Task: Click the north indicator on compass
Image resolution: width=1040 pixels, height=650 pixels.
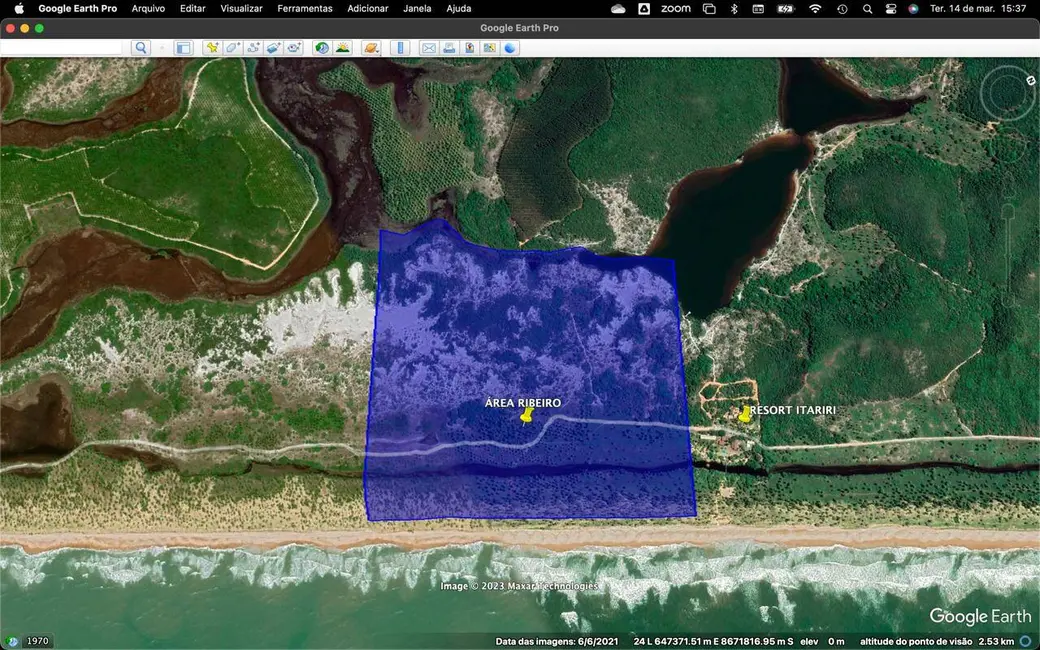Action: pos(1030,79)
